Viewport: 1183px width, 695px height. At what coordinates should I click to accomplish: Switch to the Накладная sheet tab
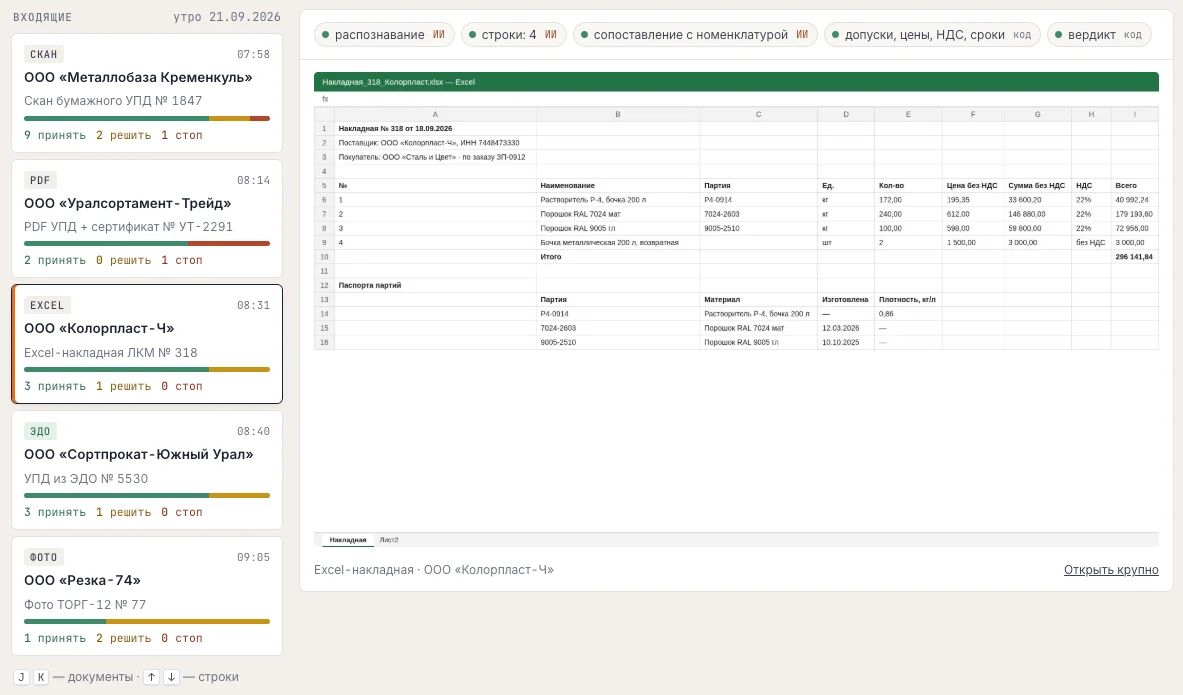point(348,540)
